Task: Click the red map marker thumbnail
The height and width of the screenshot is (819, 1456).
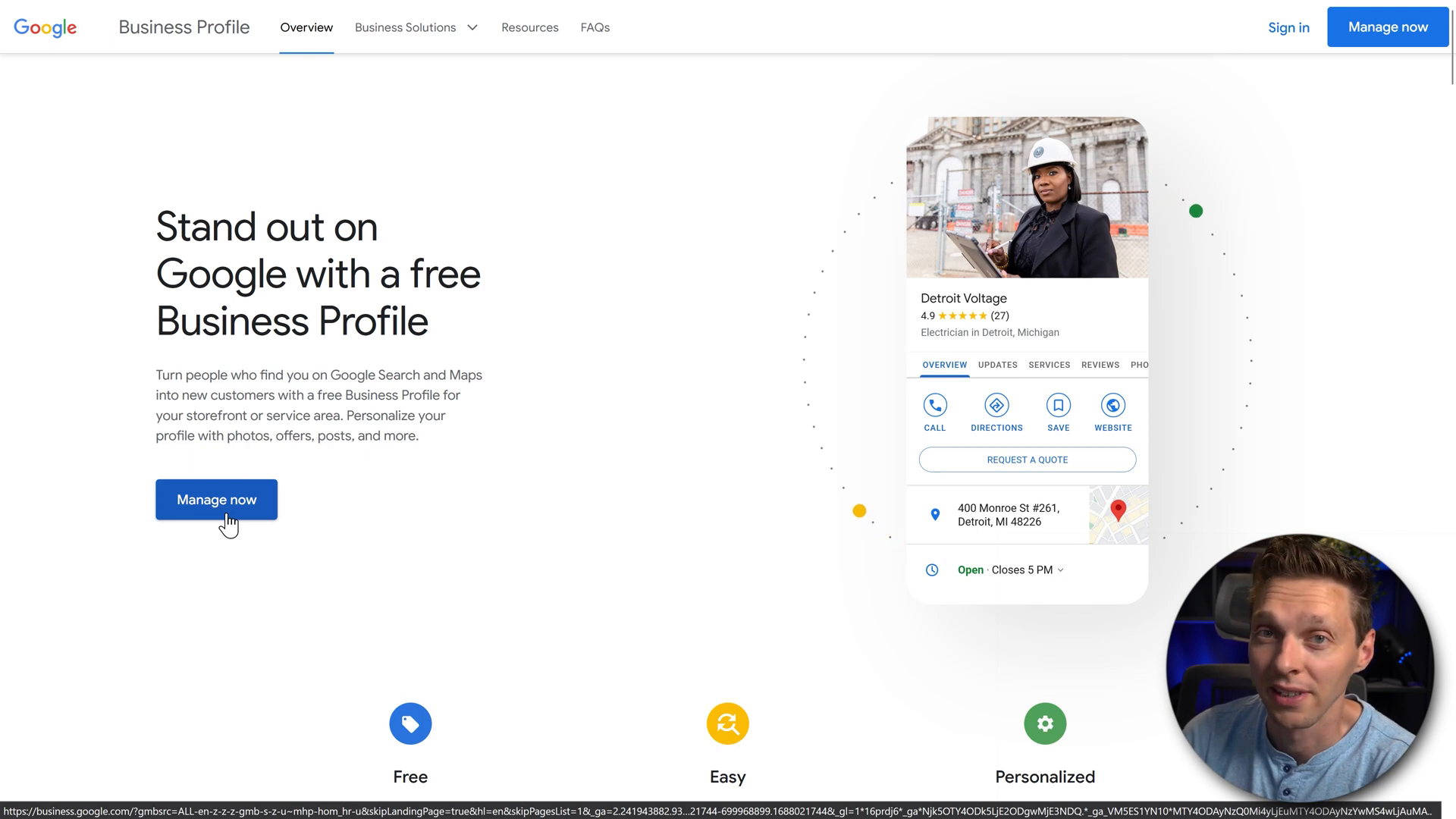Action: pos(1119,515)
